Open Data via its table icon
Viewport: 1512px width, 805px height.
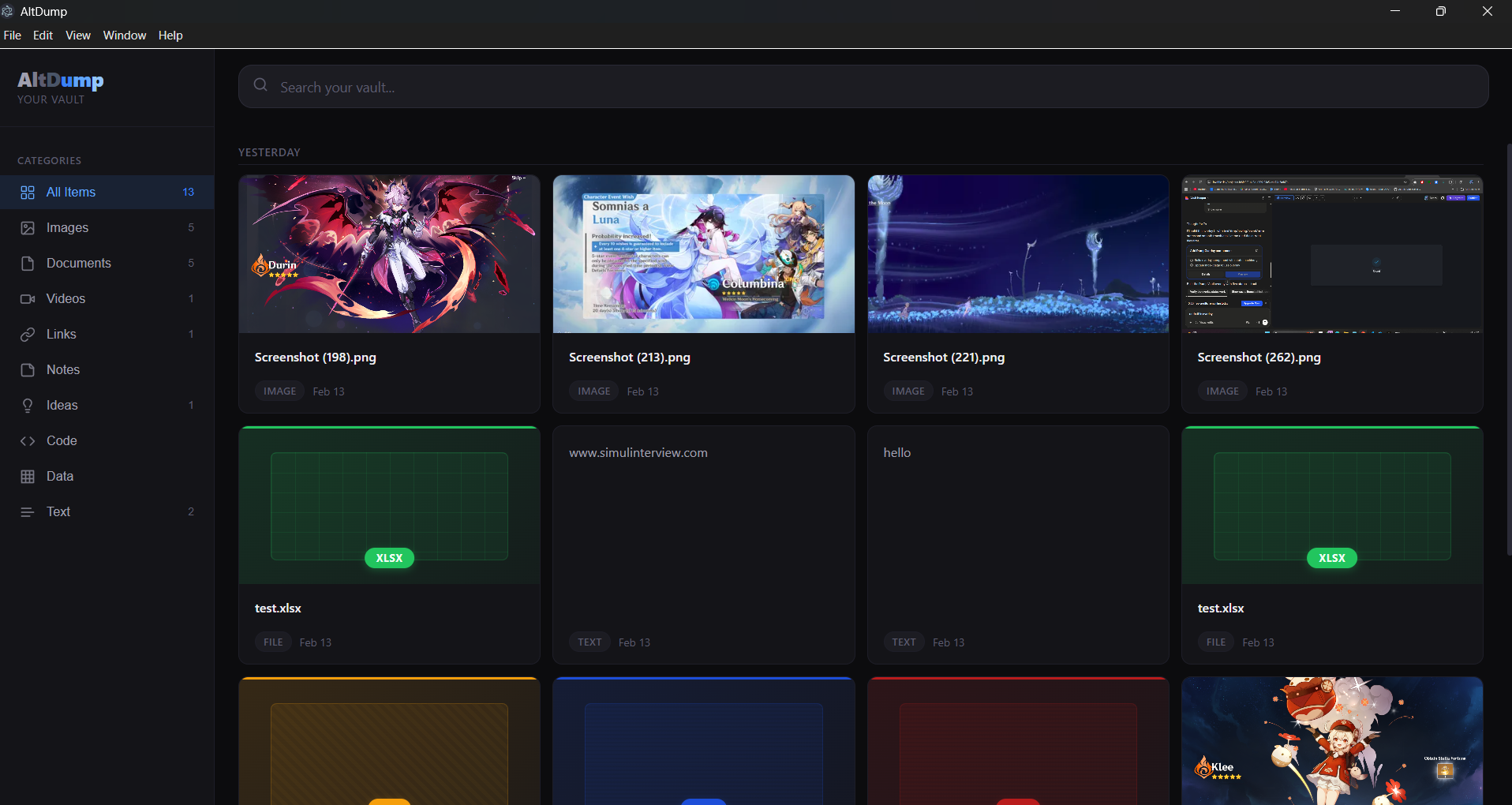coord(28,476)
